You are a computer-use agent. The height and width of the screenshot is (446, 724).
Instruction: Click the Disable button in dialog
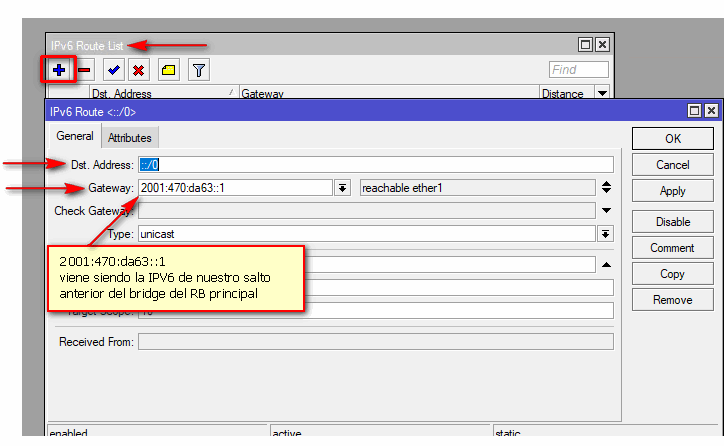click(x=673, y=222)
